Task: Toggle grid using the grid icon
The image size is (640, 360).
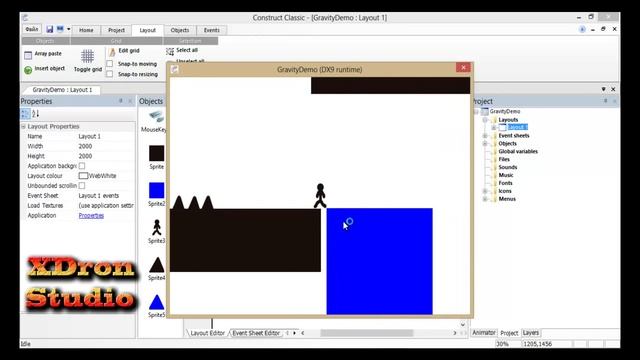Action: (87, 56)
